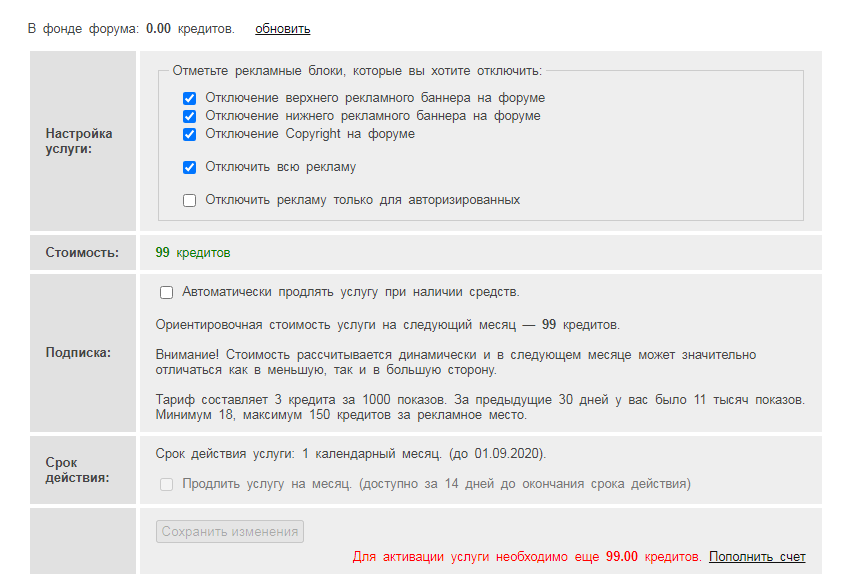
Task: Click the green '99 кредитов' cost value
Action: pos(192,253)
